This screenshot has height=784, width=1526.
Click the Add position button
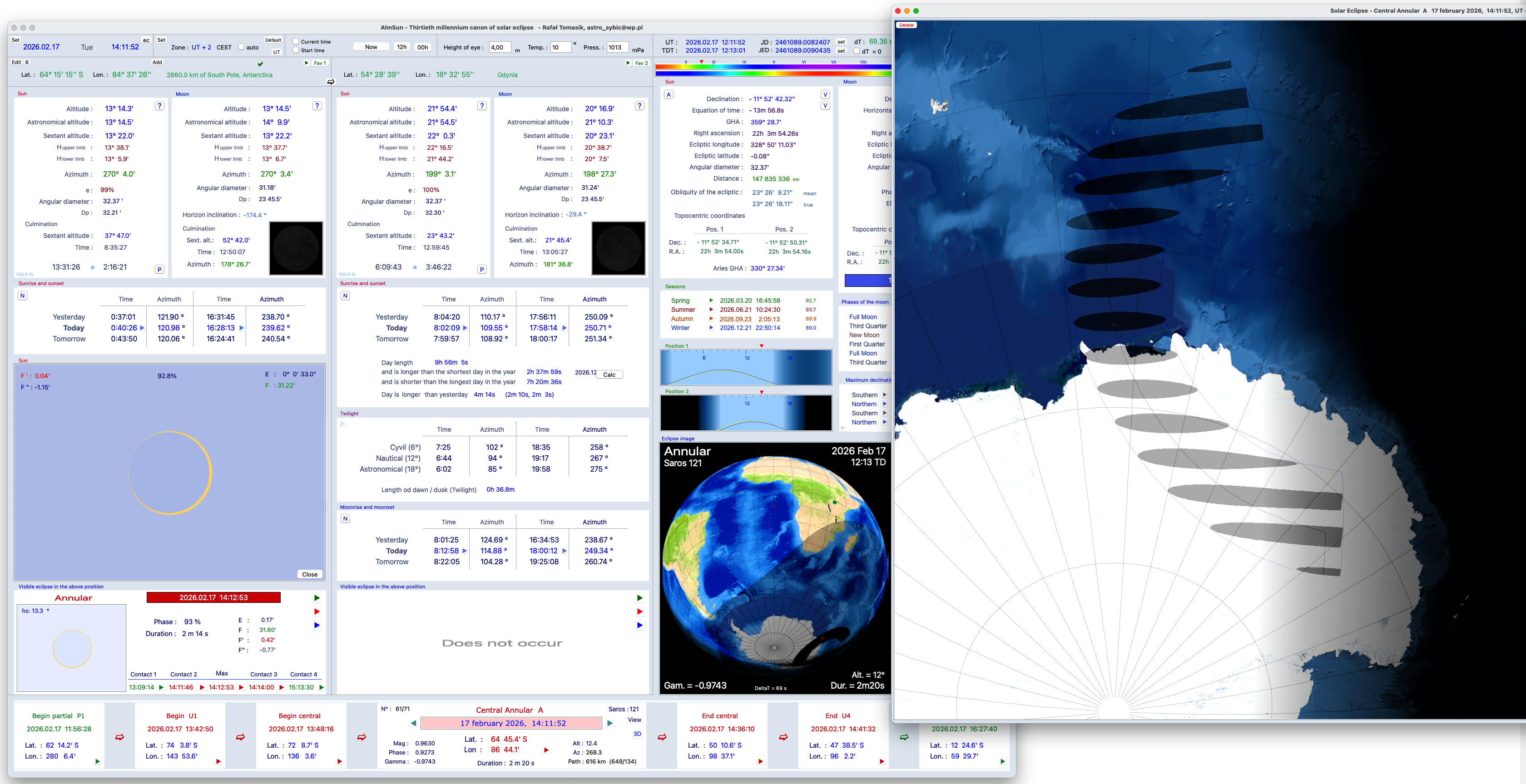point(157,62)
